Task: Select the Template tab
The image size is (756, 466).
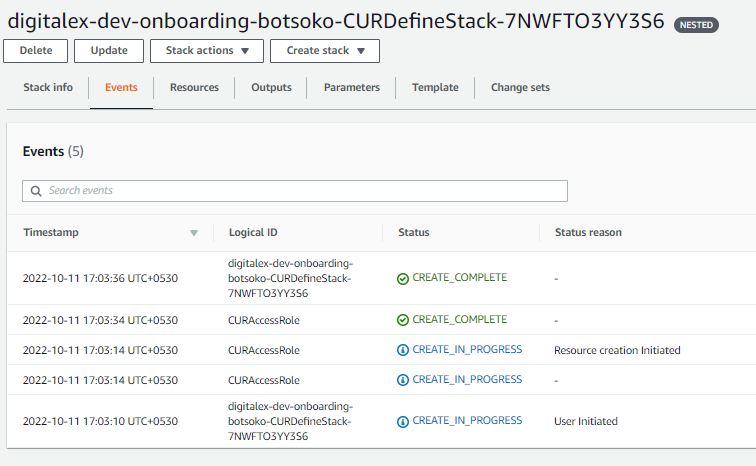Action: point(435,88)
